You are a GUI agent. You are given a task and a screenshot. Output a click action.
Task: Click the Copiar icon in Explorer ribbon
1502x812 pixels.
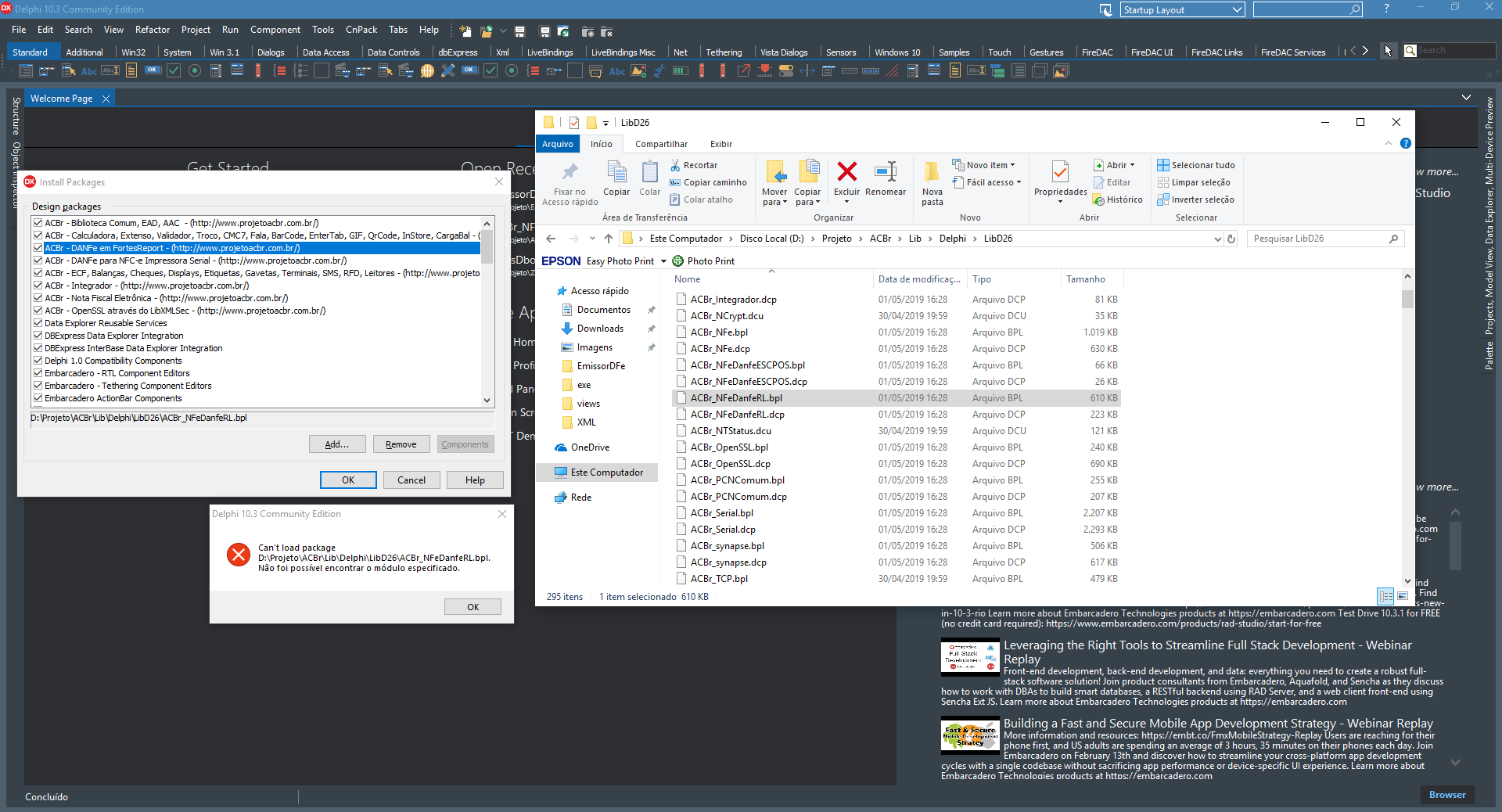[616, 171]
